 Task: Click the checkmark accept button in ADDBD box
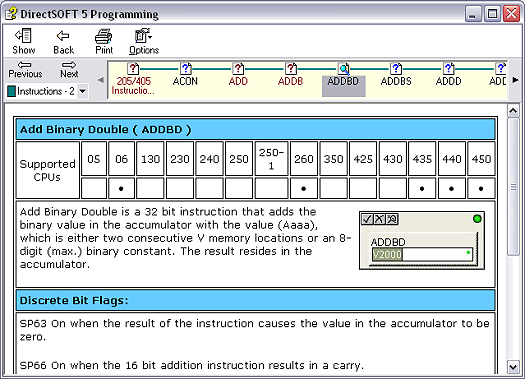click(367, 219)
